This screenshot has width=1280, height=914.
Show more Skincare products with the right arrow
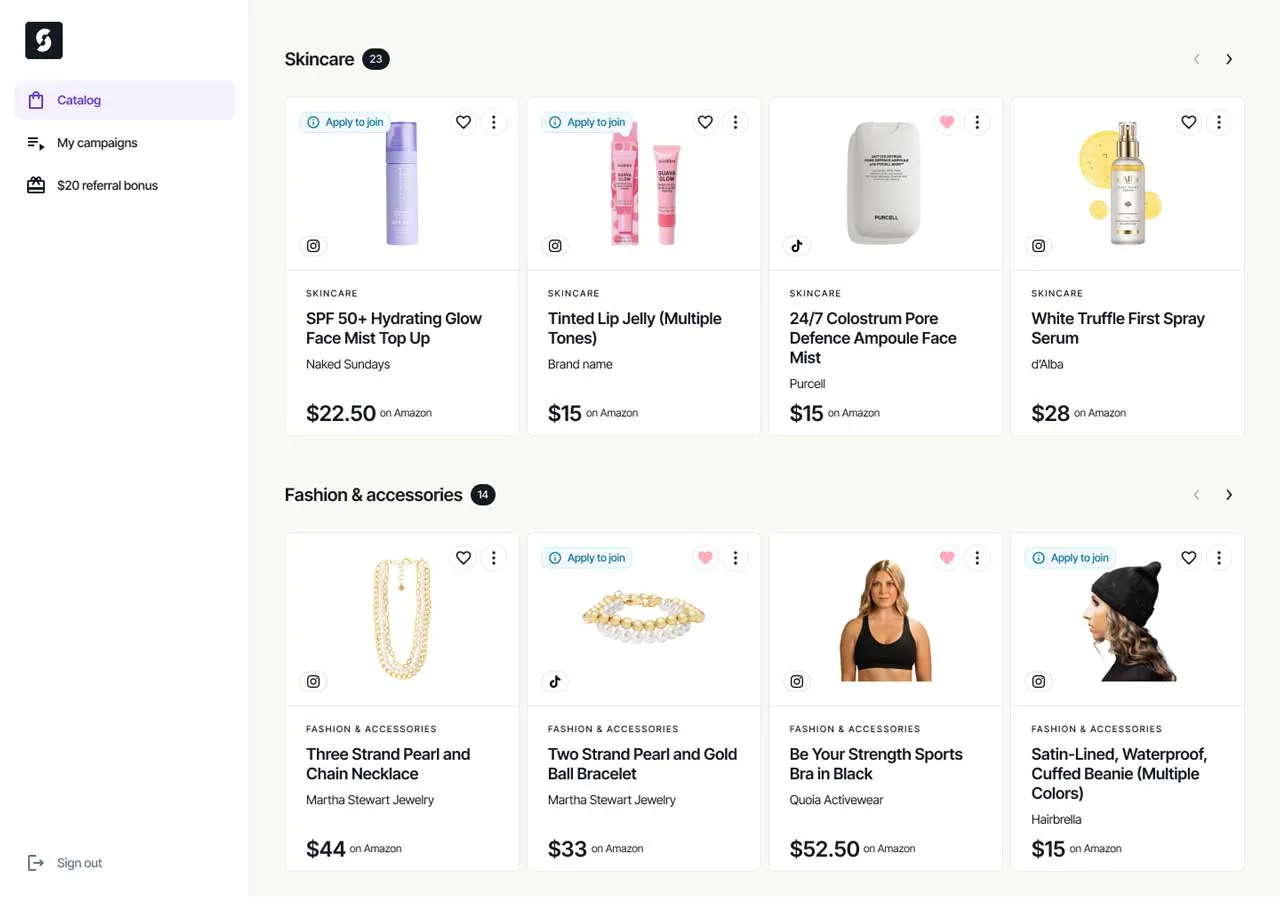[x=1229, y=59]
